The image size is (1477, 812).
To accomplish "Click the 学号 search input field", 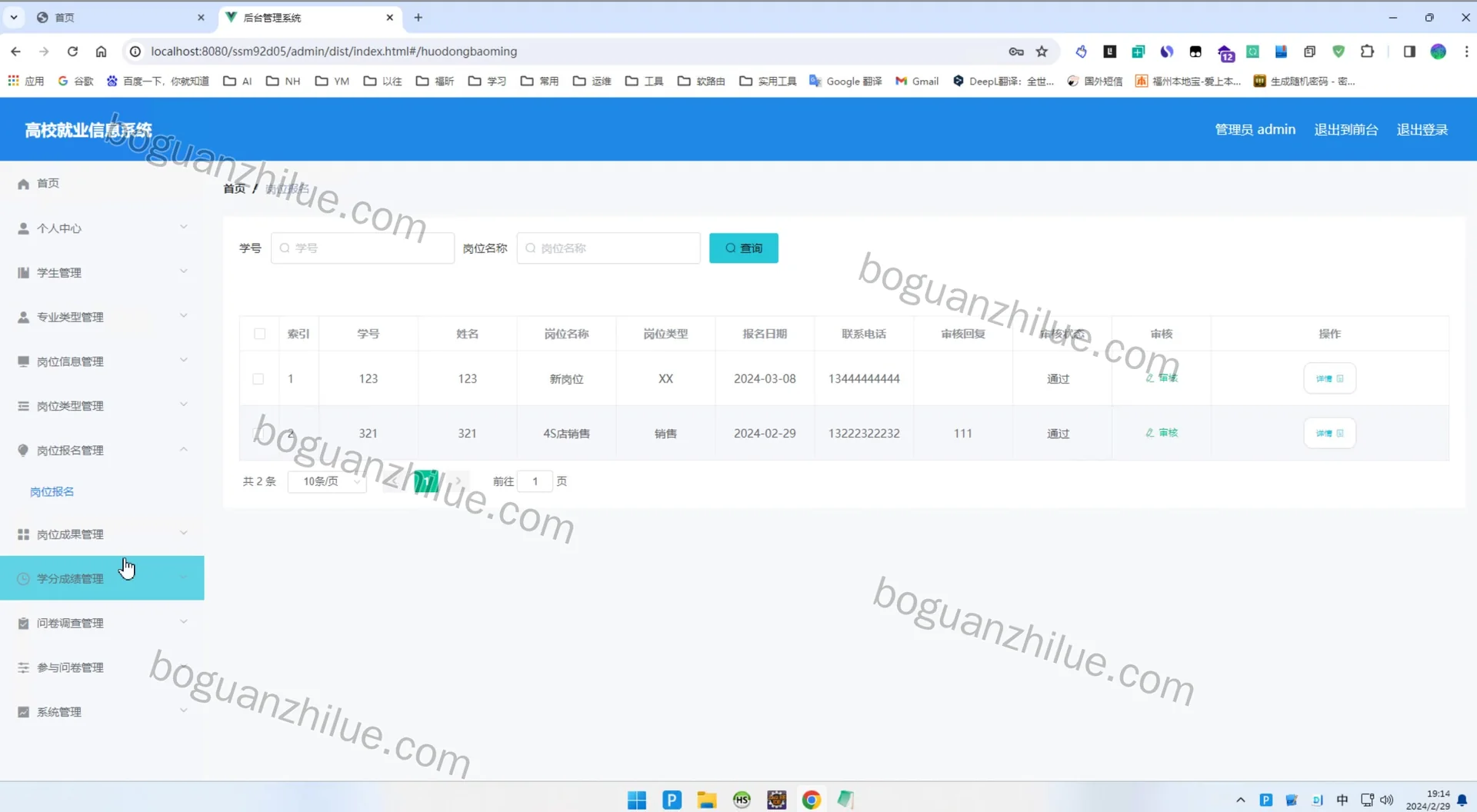I will (362, 248).
